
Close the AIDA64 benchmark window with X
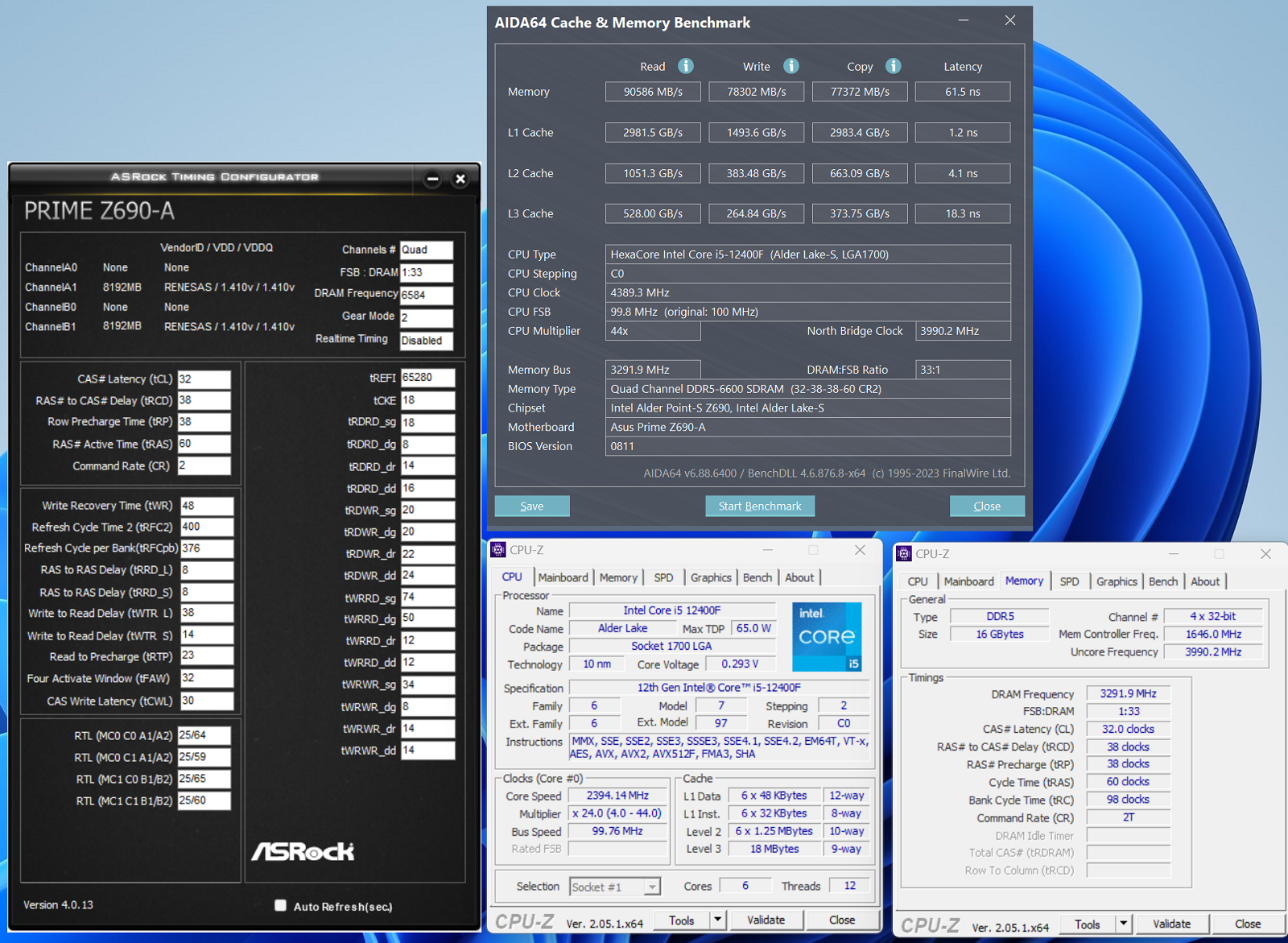point(1010,21)
